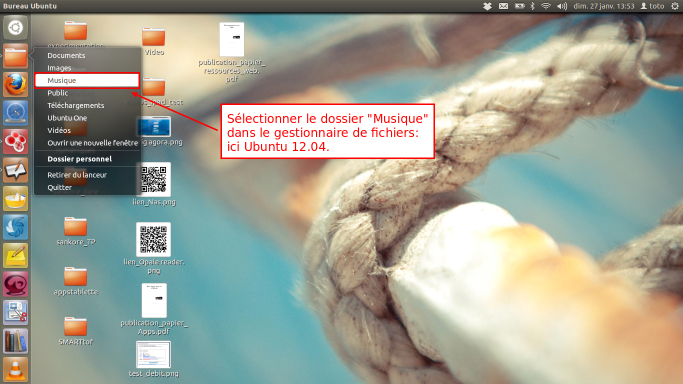Choose Retirer du lanceur
This screenshot has width=683, height=384.
pyautogui.click(x=77, y=175)
